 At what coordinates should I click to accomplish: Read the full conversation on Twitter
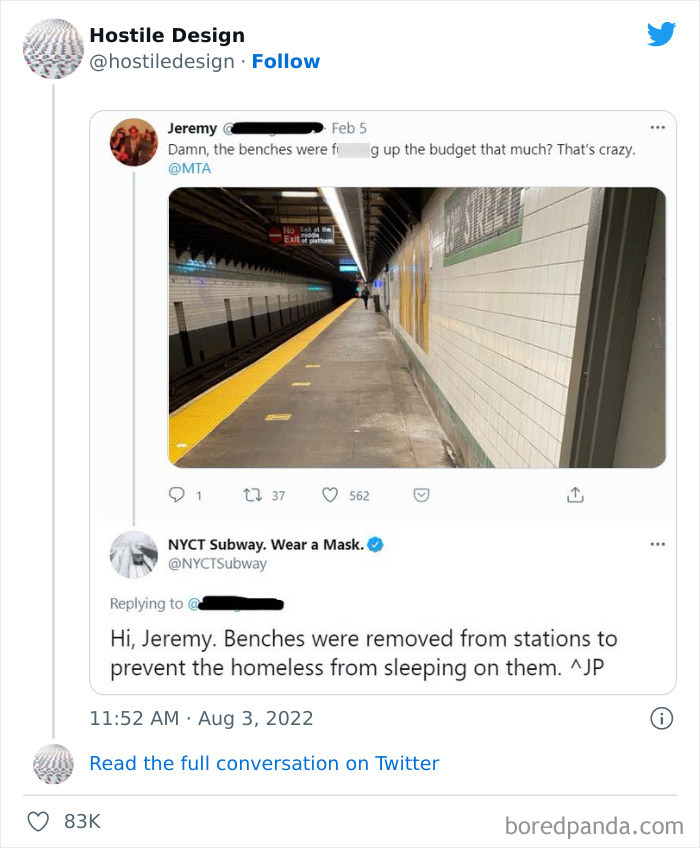264,763
